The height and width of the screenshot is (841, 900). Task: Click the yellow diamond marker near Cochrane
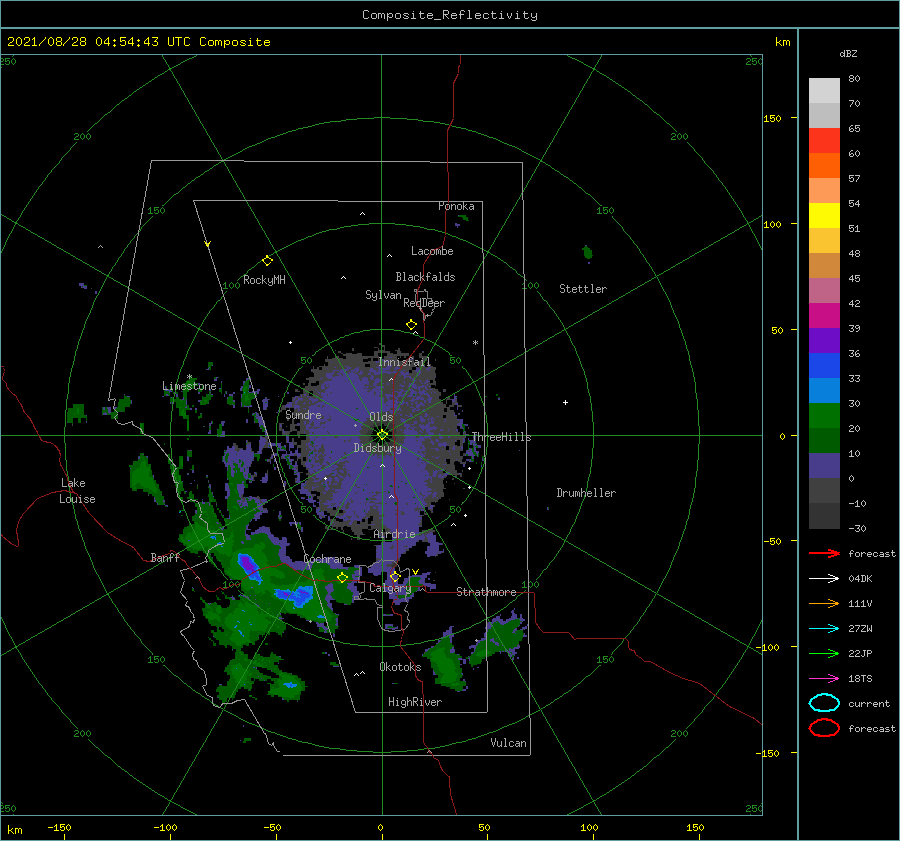coord(343,578)
